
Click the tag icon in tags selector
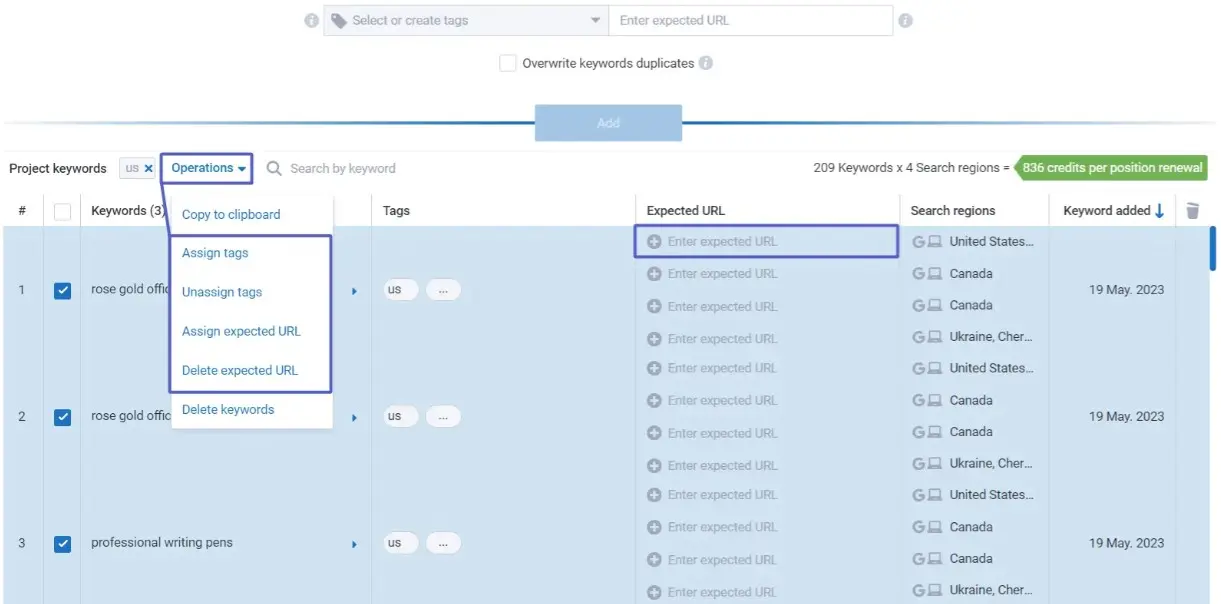(339, 20)
